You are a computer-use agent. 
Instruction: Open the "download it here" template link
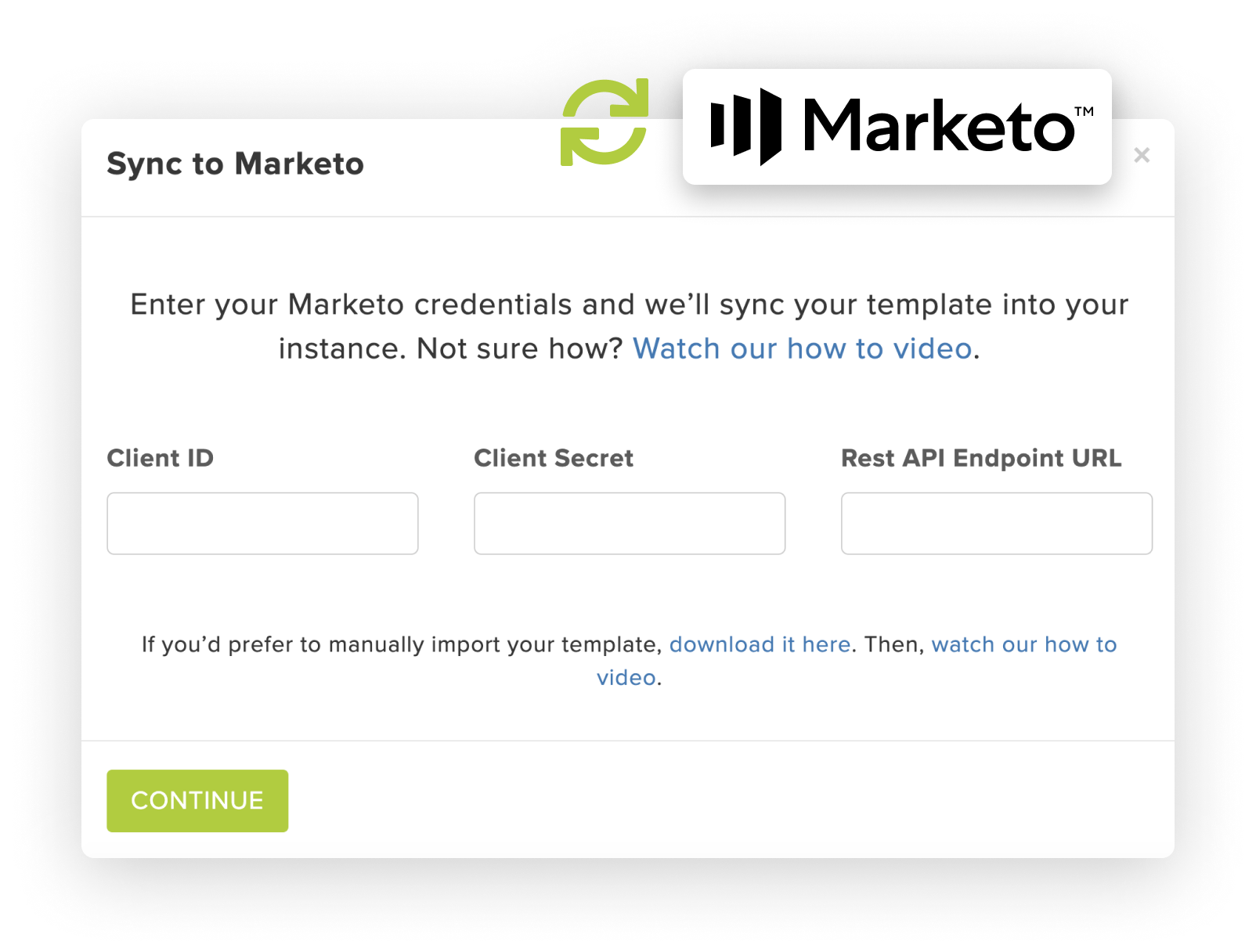(760, 644)
